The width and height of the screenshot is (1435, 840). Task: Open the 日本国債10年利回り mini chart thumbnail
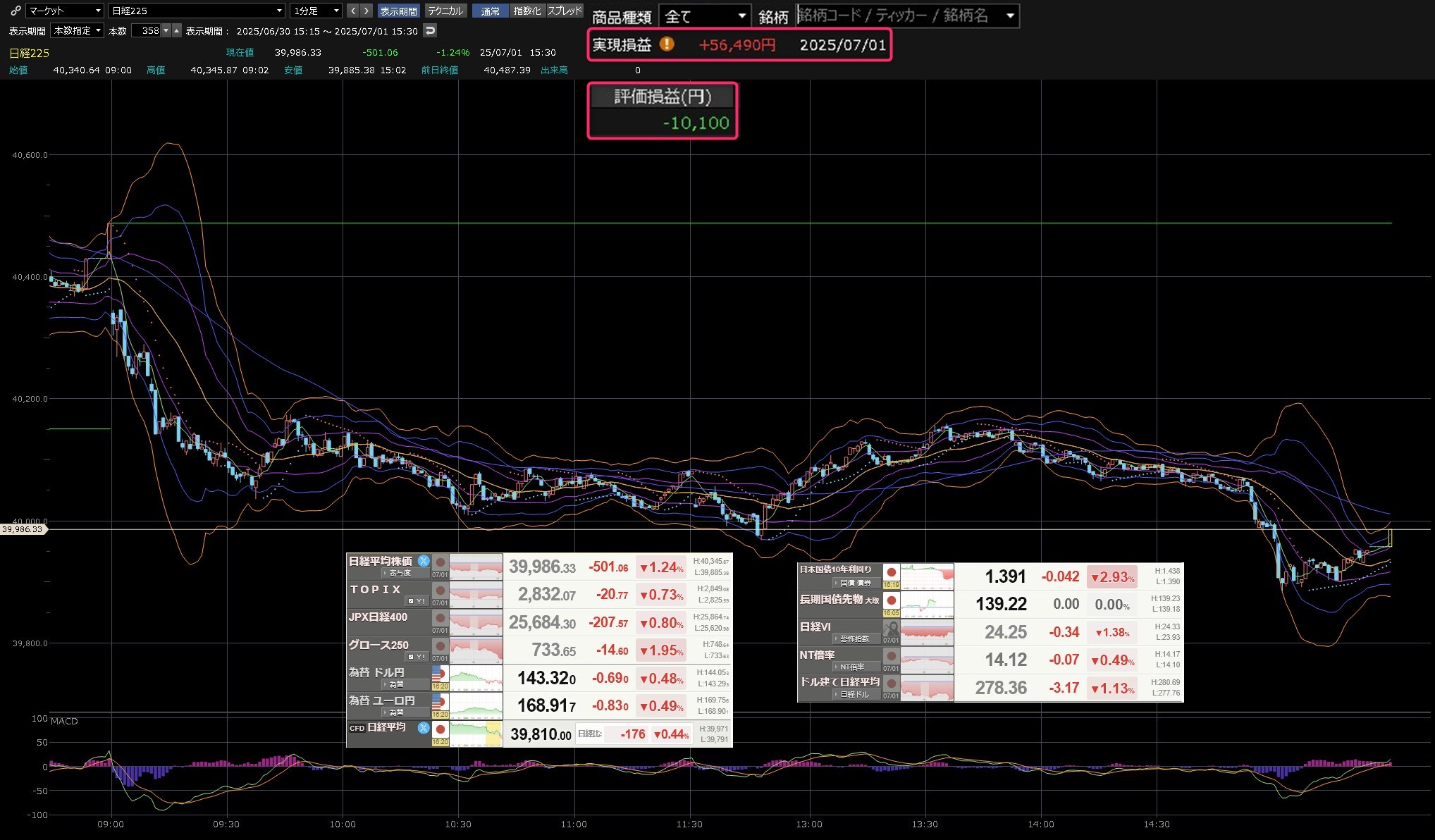pyautogui.click(x=928, y=576)
